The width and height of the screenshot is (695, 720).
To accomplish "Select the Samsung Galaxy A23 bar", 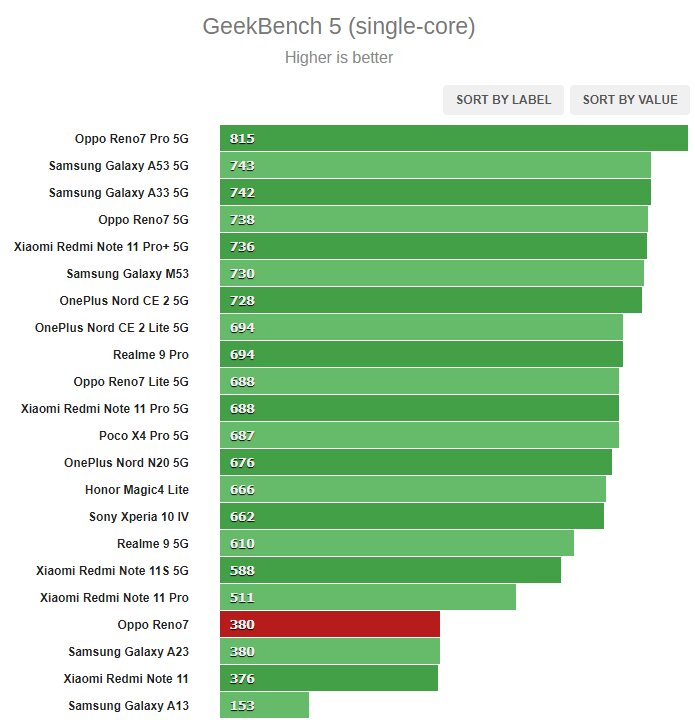I will tap(330, 651).
